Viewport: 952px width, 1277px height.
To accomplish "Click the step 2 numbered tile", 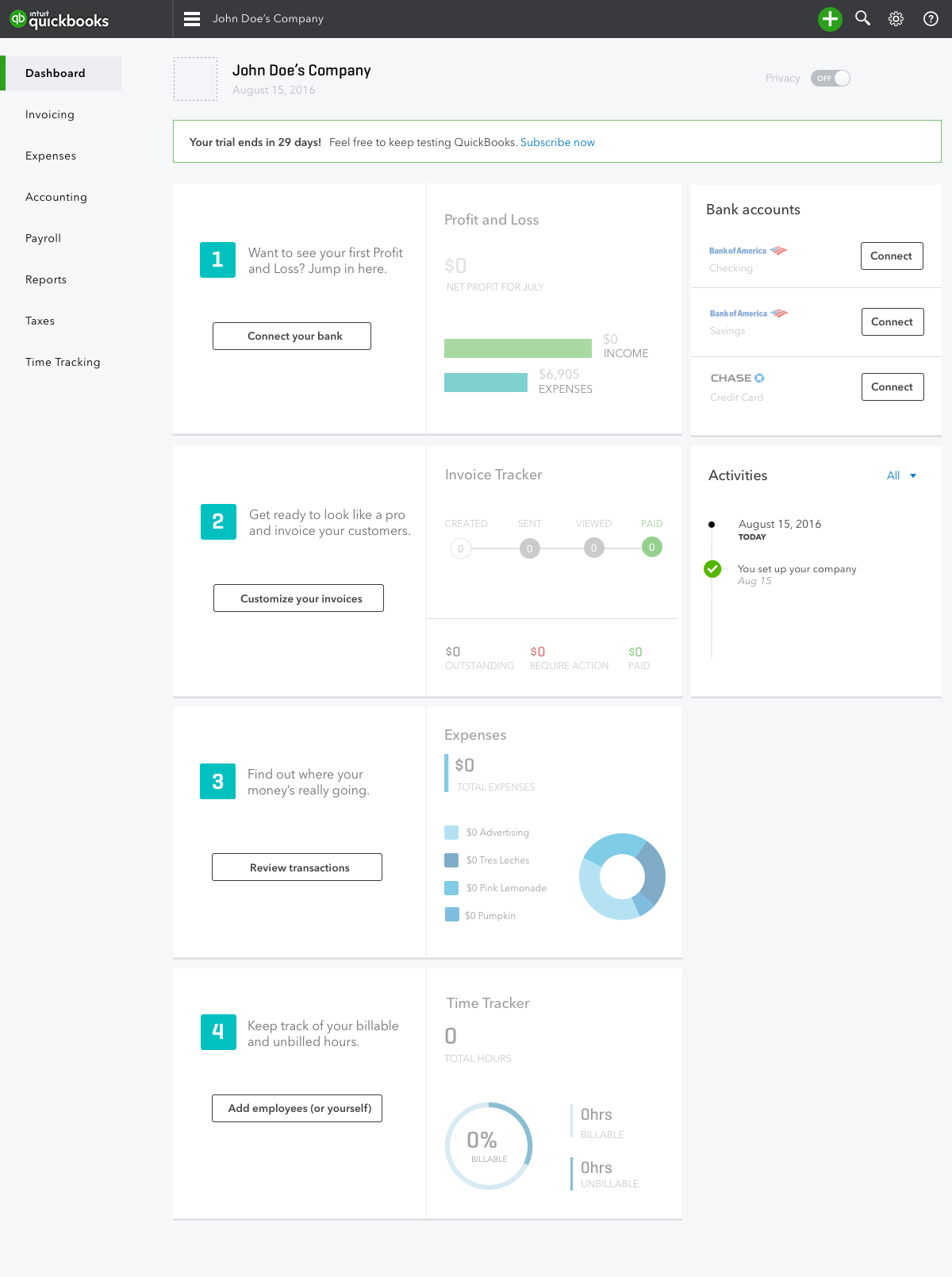I will coord(218,522).
